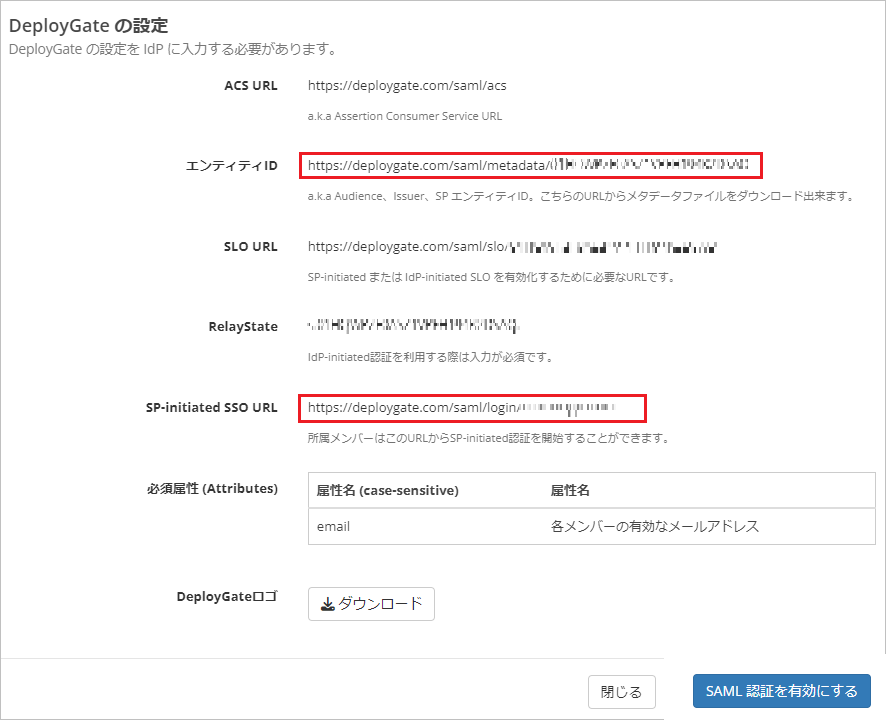Click the SAML 認証を有効にする button
Screen dimensions: 886x720
click(x=781, y=691)
